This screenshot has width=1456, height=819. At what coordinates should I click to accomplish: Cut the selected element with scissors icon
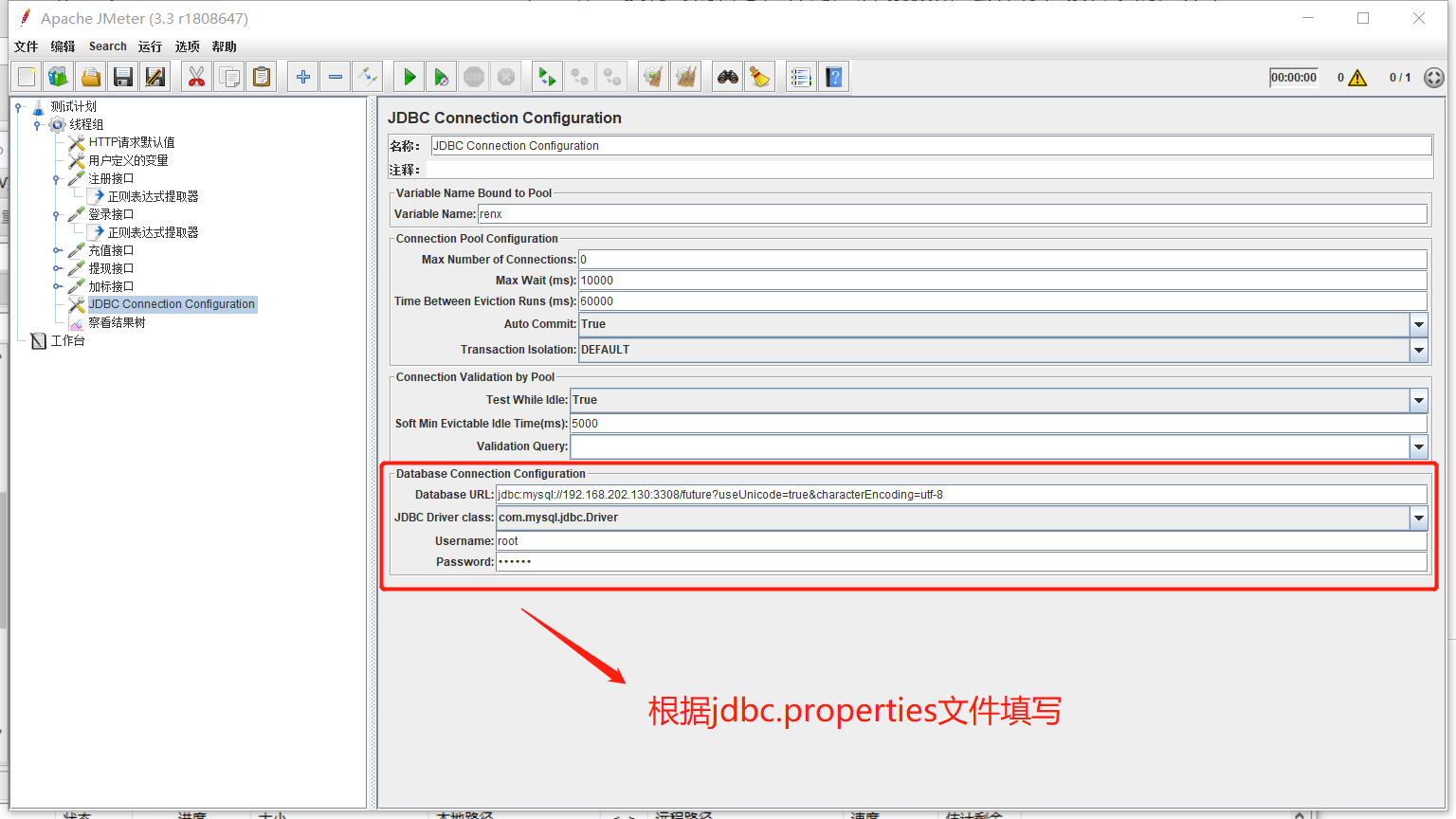click(x=196, y=77)
